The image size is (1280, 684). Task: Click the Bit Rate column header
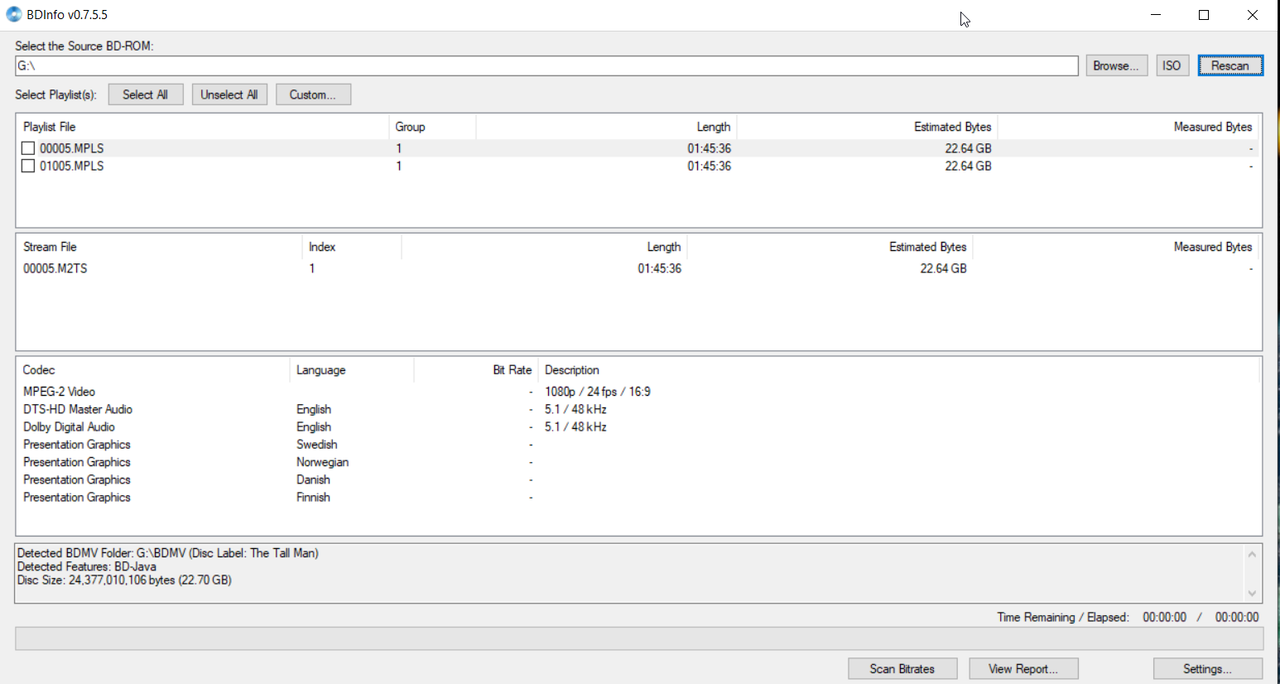click(x=476, y=370)
